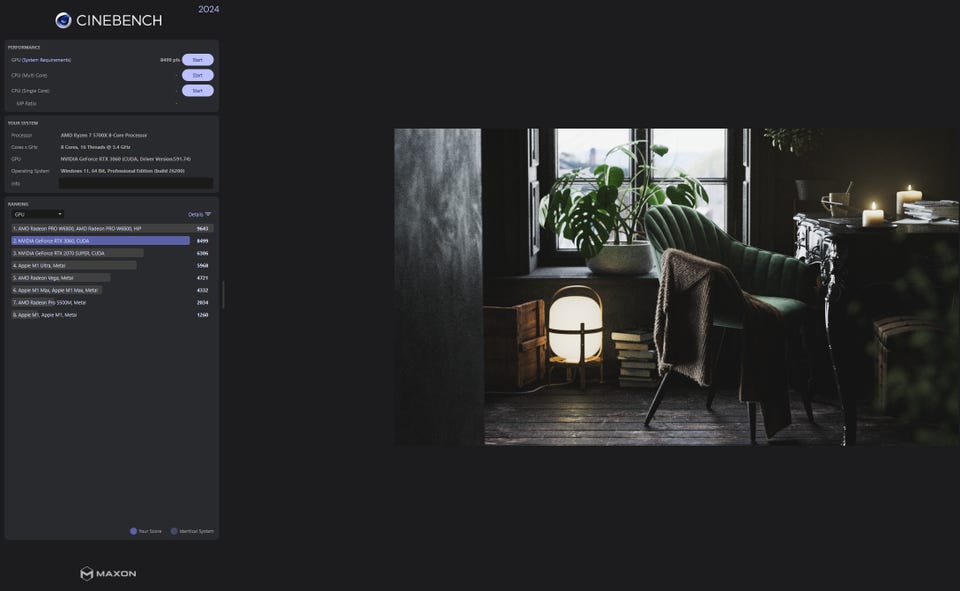Select the Apple M1, Metal ranking row
Viewport: 960px width, 591px height.
pyautogui.click(x=112, y=315)
